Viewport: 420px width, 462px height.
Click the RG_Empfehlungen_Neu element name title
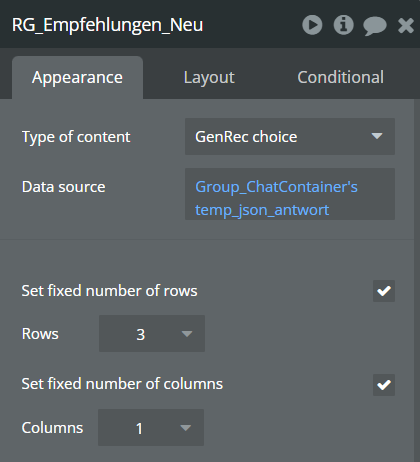tap(107, 25)
